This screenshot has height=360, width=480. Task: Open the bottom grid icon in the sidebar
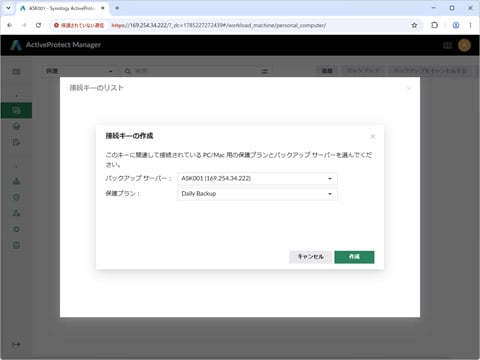[x=16, y=245]
